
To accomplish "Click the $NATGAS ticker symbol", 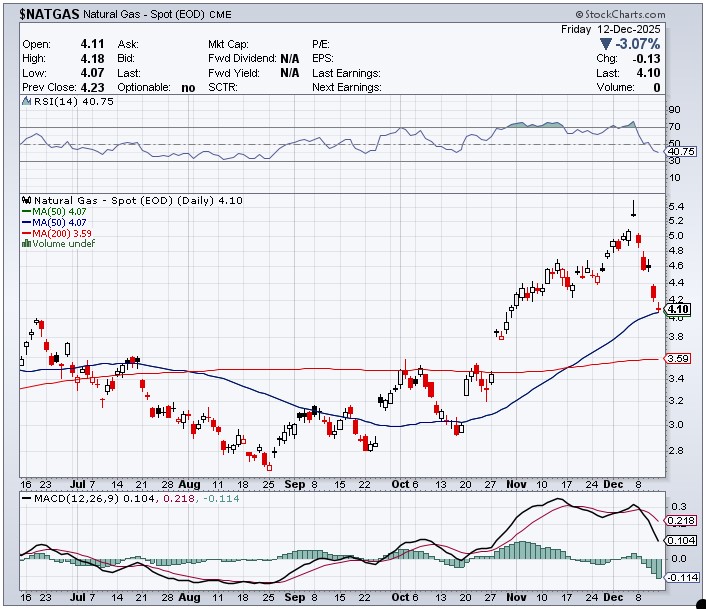I will point(48,14).
